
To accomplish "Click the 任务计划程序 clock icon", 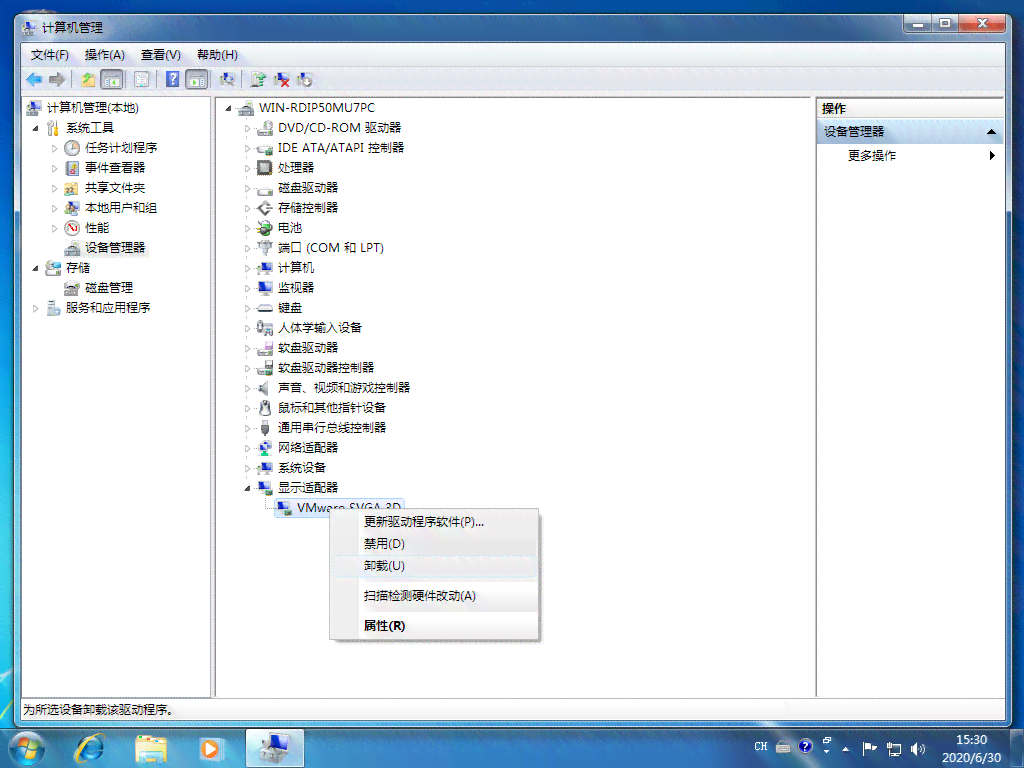I will pyautogui.click(x=72, y=148).
